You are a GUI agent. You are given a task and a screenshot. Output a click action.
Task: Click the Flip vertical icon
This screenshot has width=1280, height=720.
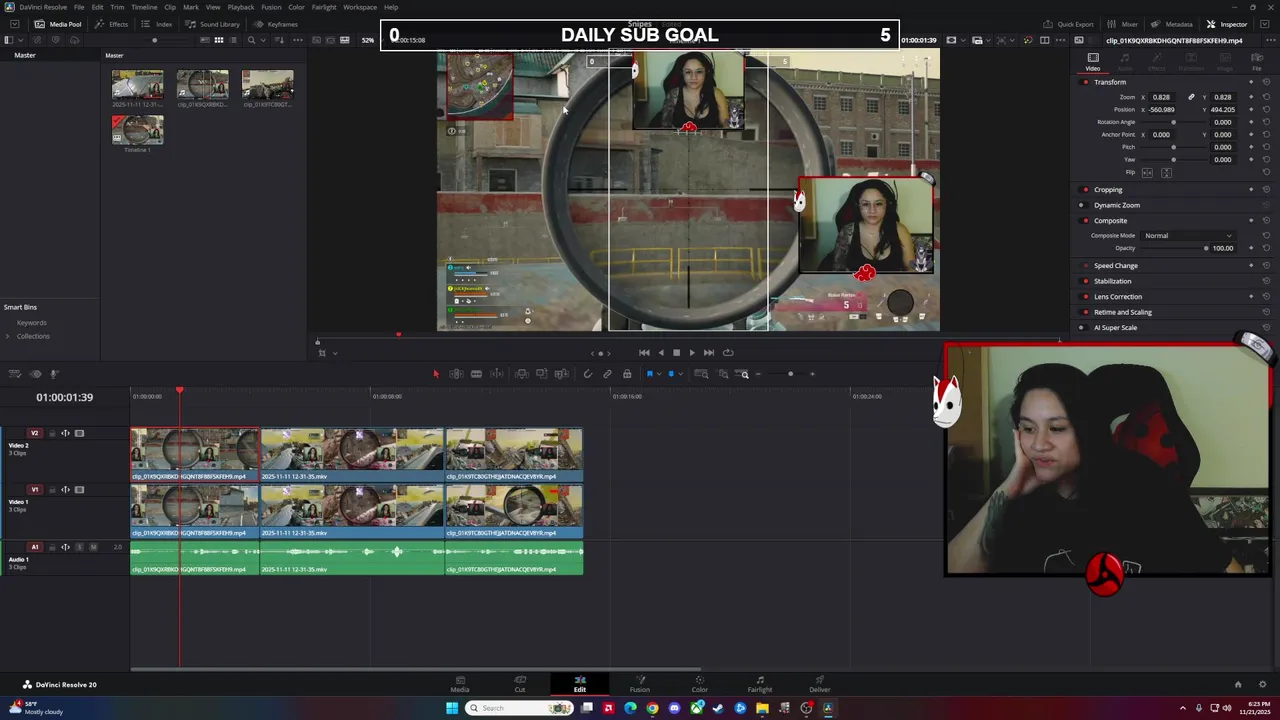[1166, 172]
